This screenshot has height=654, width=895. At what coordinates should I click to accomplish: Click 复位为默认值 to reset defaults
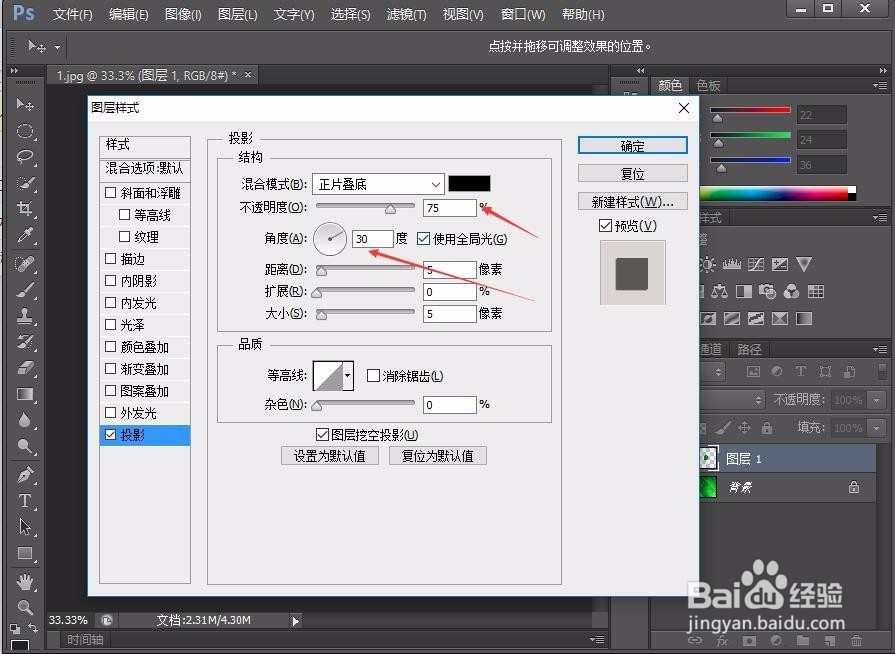click(x=437, y=455)
